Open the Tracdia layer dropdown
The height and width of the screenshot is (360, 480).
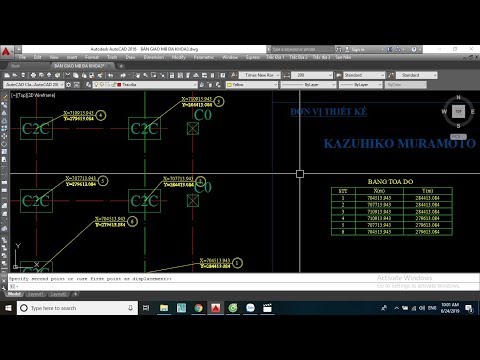(145, 85)
